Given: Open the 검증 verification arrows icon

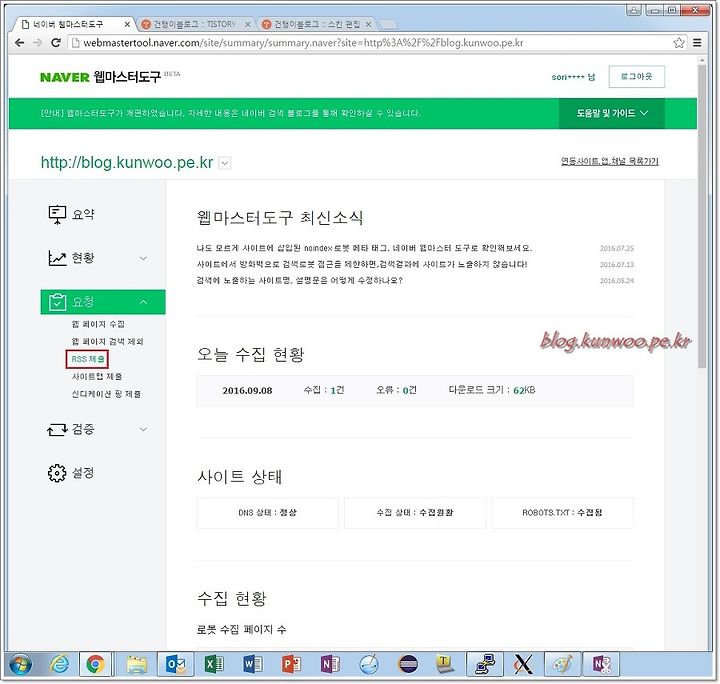Looking at the screenshot, I should coord(57,430).
